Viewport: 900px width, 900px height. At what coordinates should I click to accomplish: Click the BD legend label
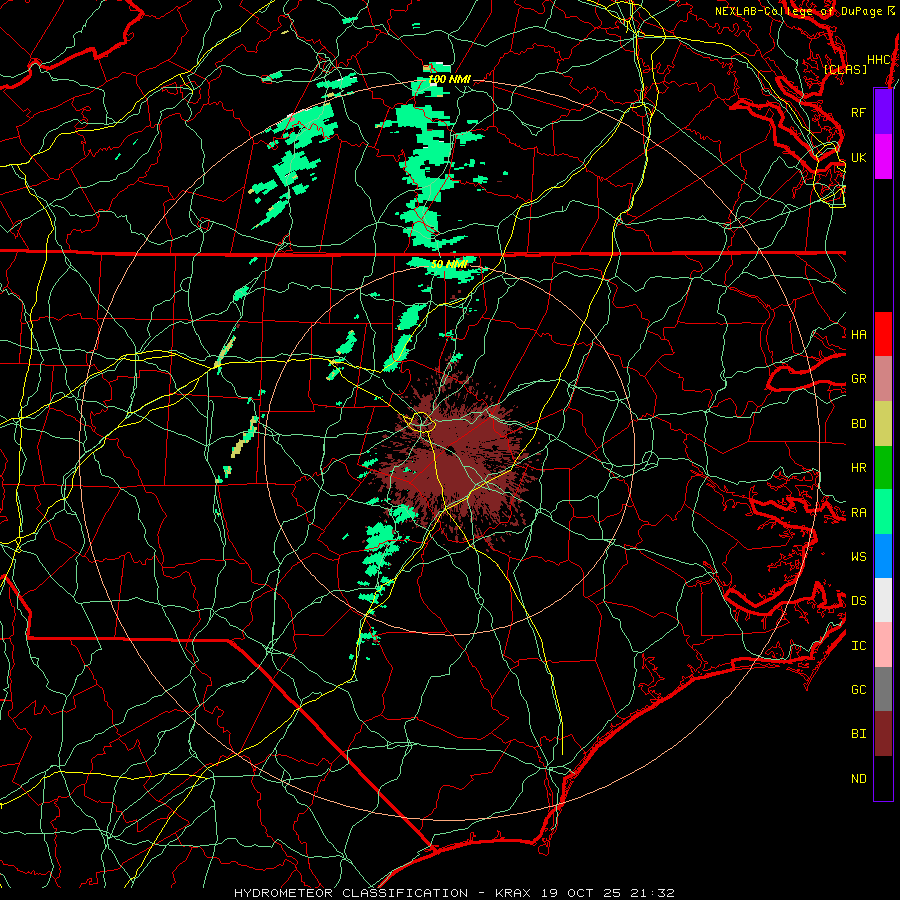tap(858, 424)
